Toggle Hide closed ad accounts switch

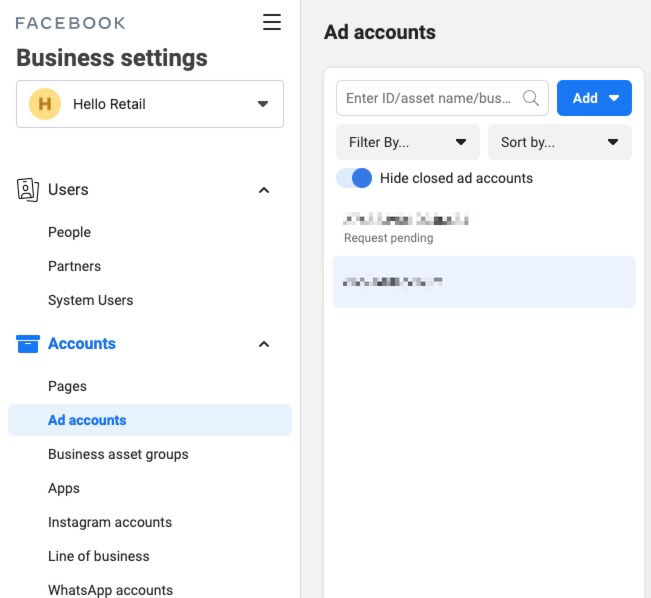coord(354,178)
